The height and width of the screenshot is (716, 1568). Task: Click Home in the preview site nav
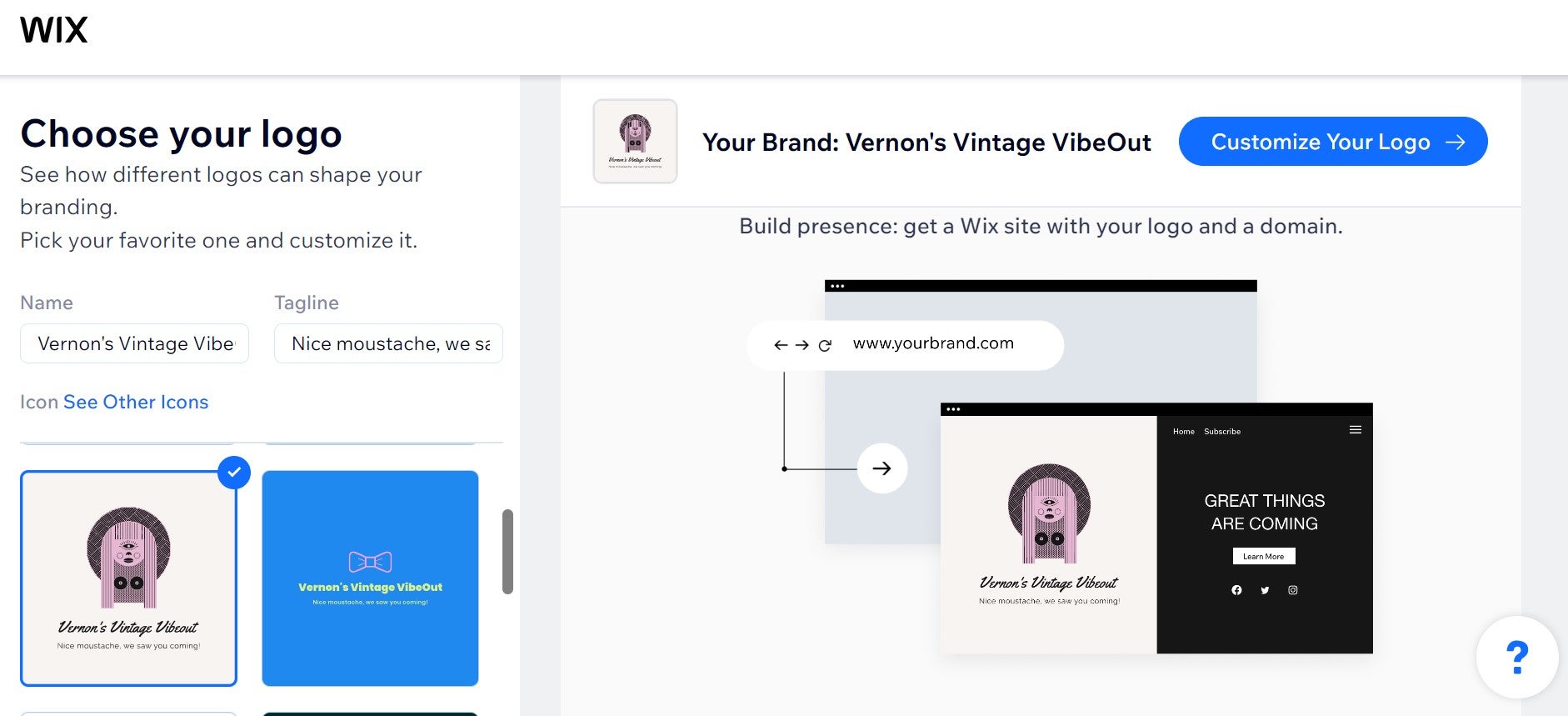(1184, 432)
